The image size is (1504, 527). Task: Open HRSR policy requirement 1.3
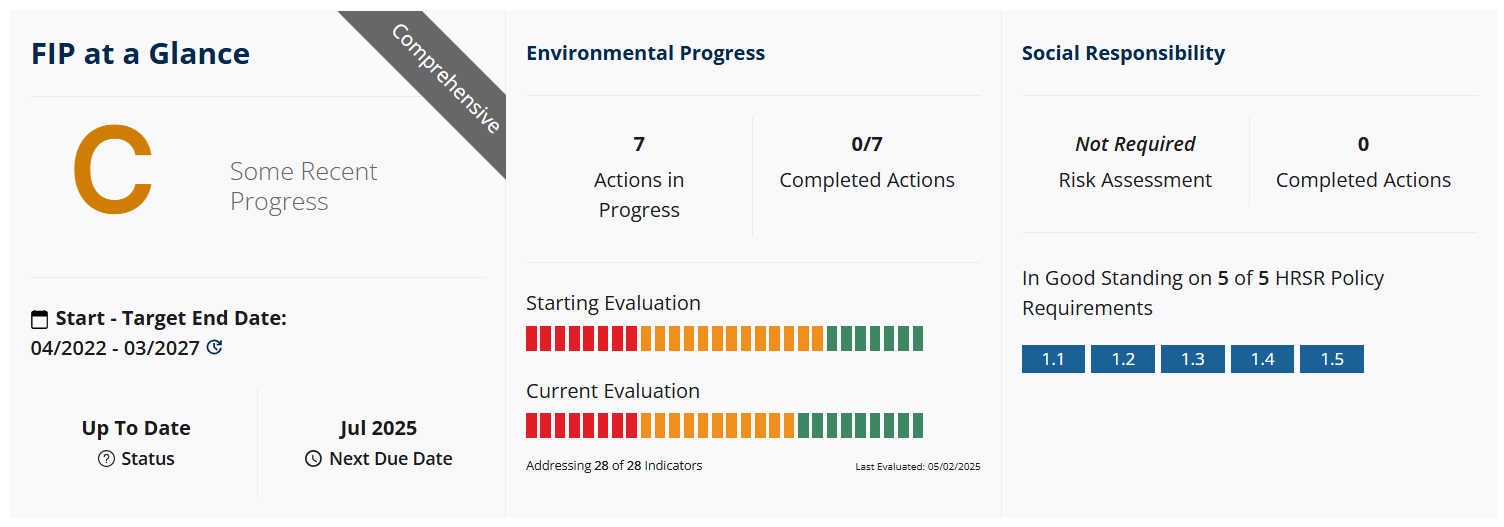tap(1193, 359)
